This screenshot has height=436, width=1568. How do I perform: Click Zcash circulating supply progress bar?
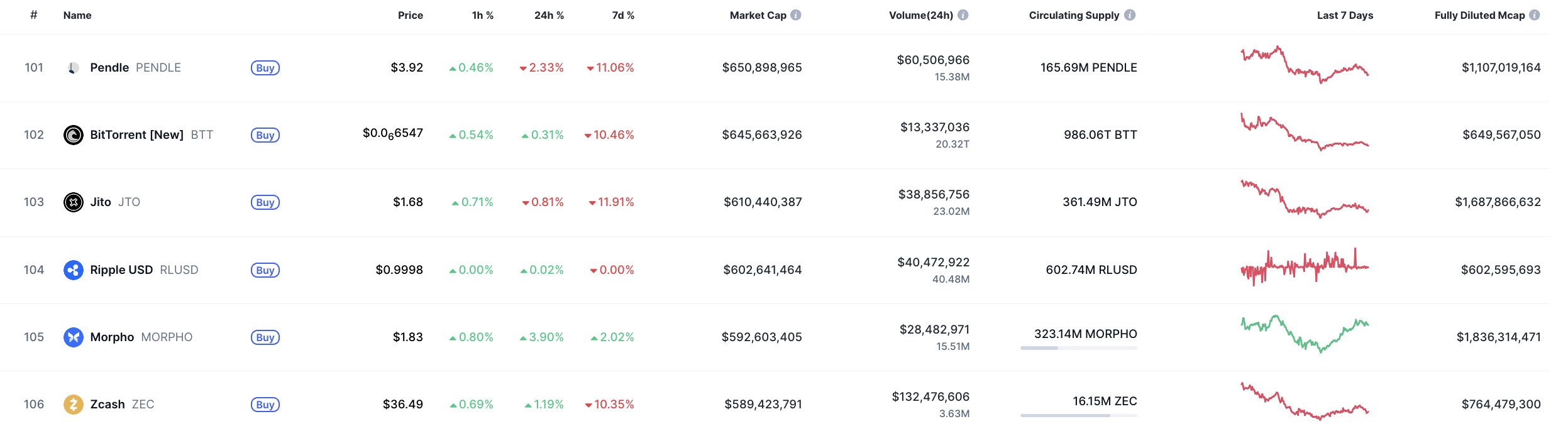coord(1078,415)
